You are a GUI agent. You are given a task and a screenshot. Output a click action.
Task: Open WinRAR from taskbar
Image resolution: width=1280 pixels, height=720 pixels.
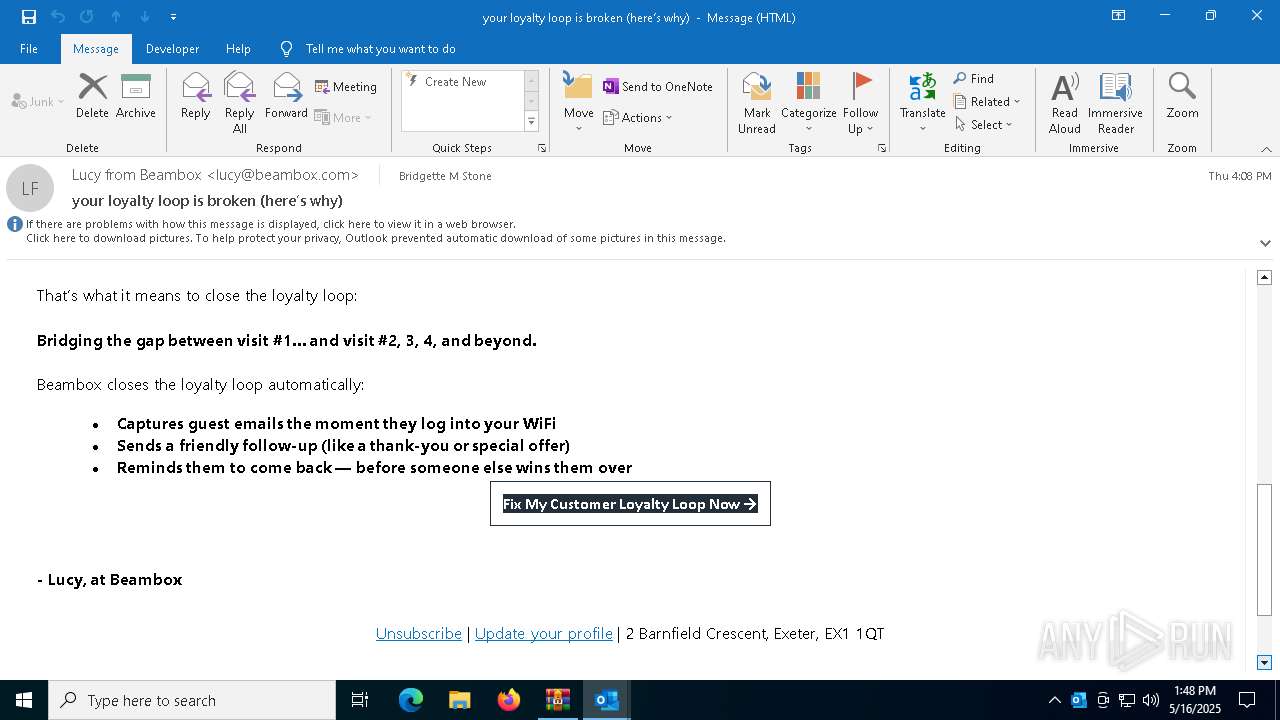(x=557, y=700)
